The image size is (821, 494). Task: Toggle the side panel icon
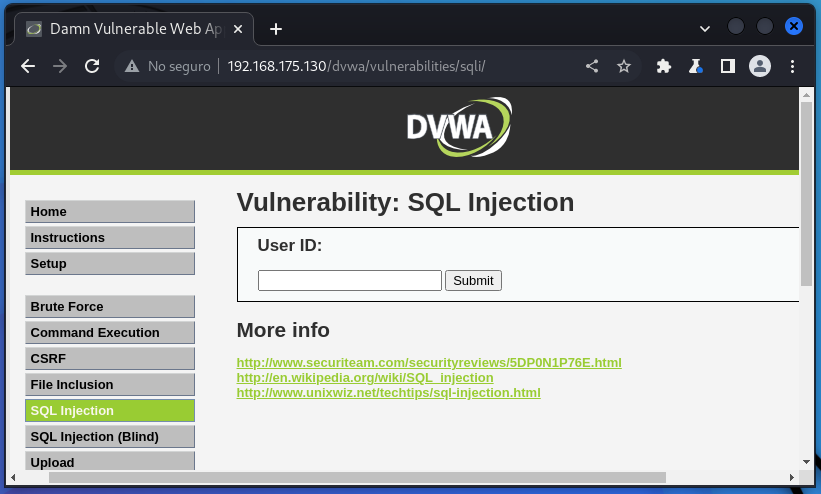point(727,66)
